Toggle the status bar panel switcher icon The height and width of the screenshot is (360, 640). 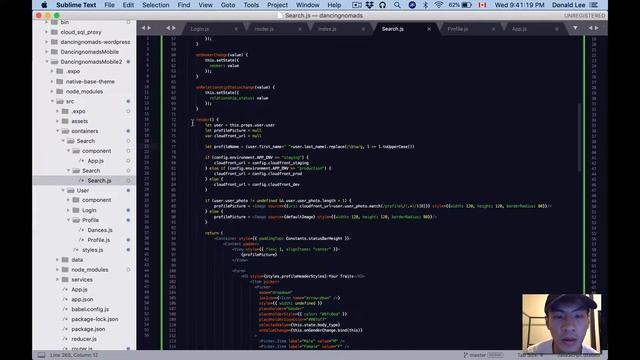(x=41, y=355)
